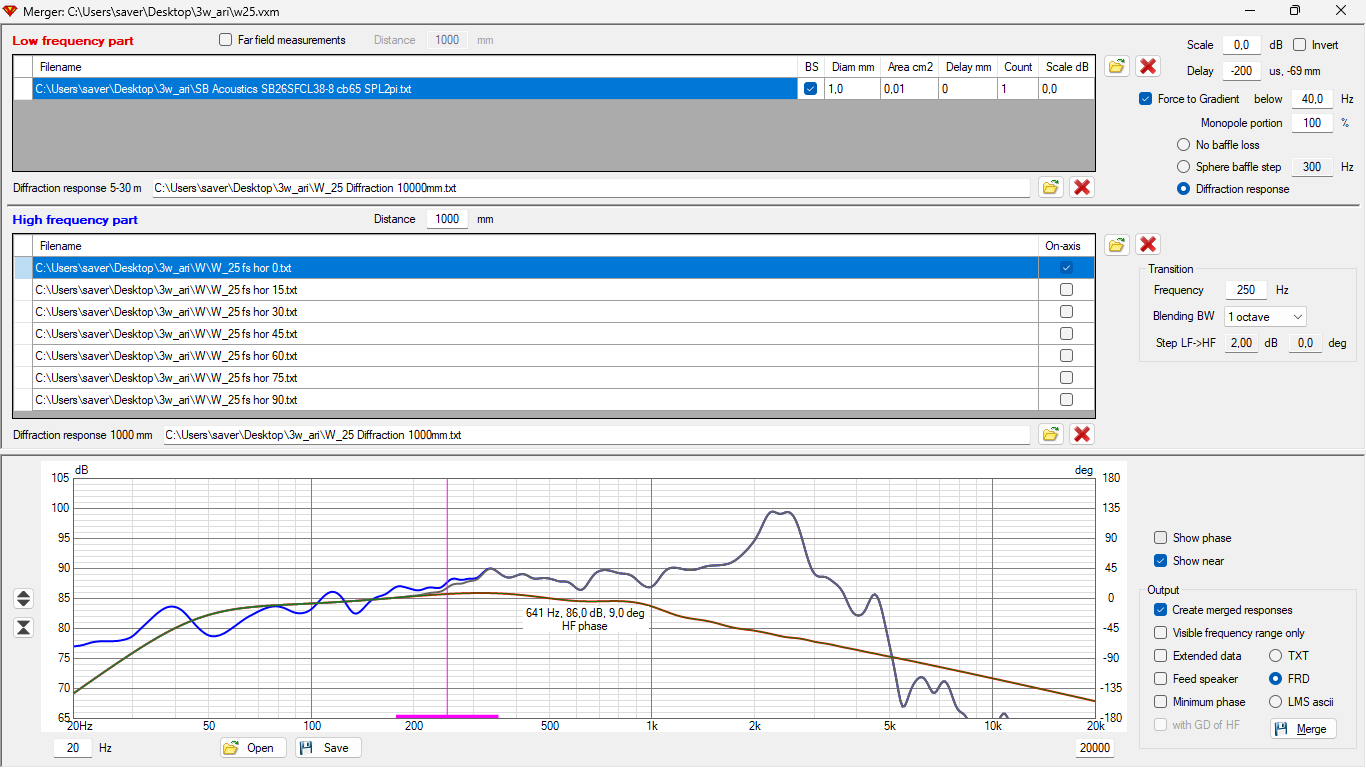Screen dimensions: 1366x768
Task: Select SB Acoustics SB26SFCL38-8 file row
Action: tap(416, 89)
